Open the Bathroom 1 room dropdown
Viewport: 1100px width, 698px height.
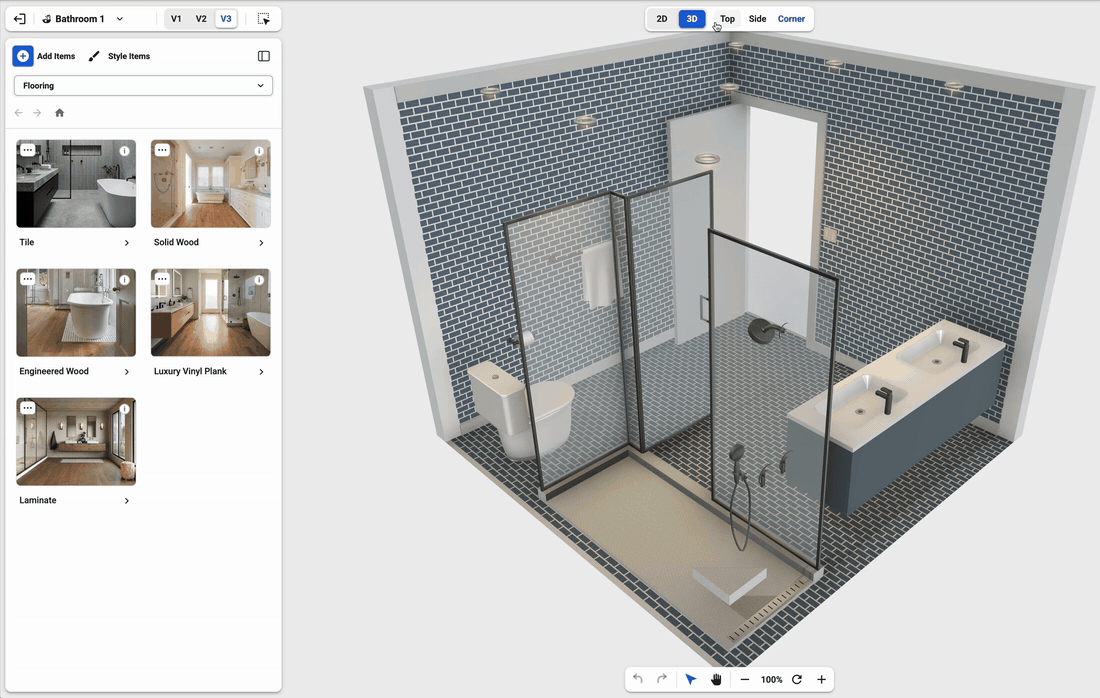[x=83, y=19]
